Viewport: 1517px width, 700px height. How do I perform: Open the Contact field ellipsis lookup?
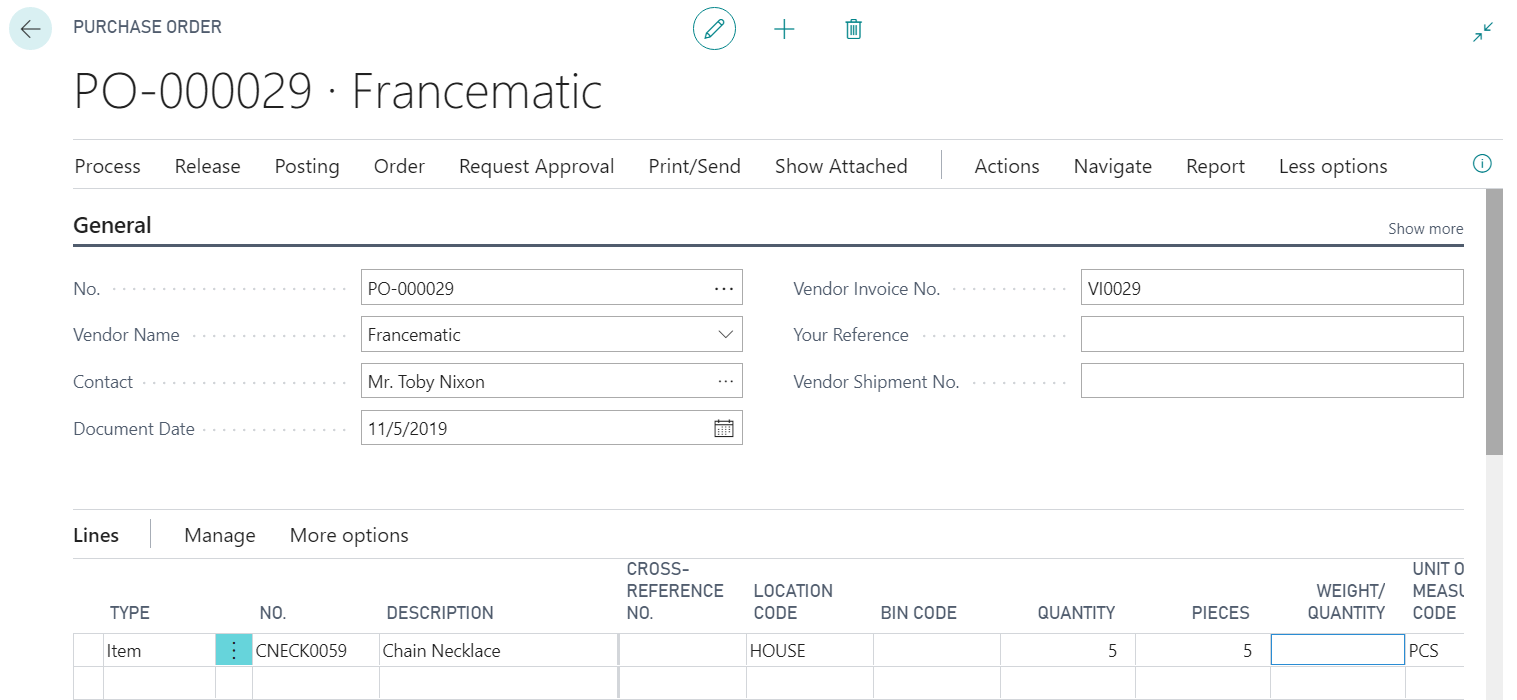pyautogui.click(x=724, y=381)
